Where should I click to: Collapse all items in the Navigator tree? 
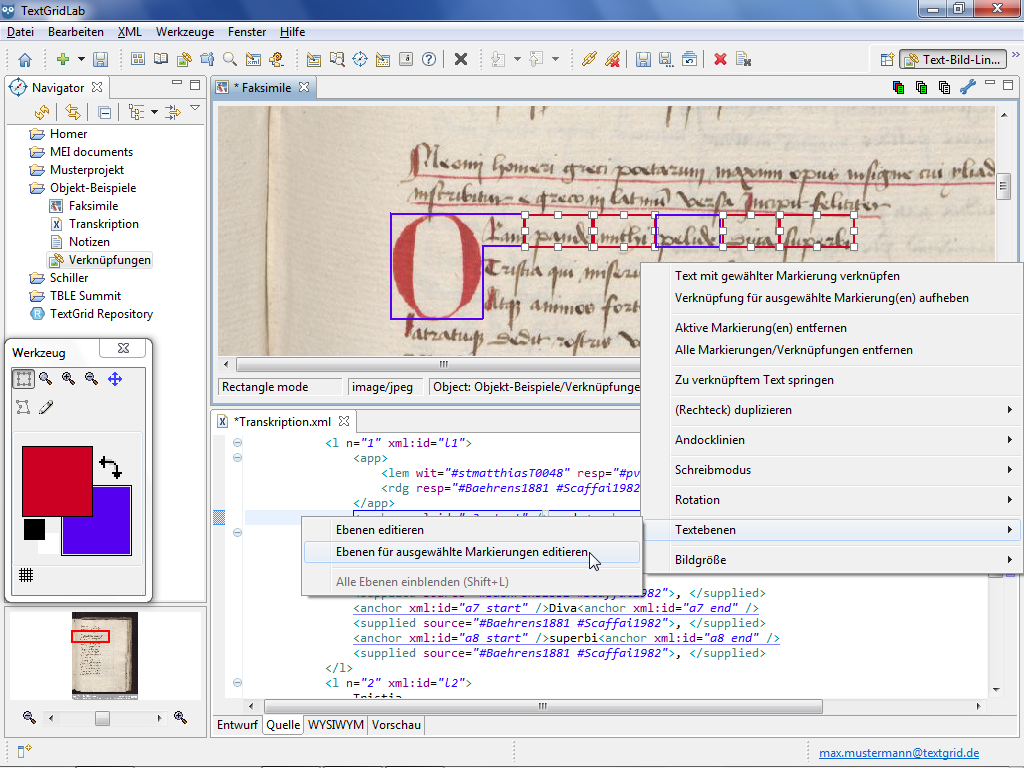click(104, 112)
